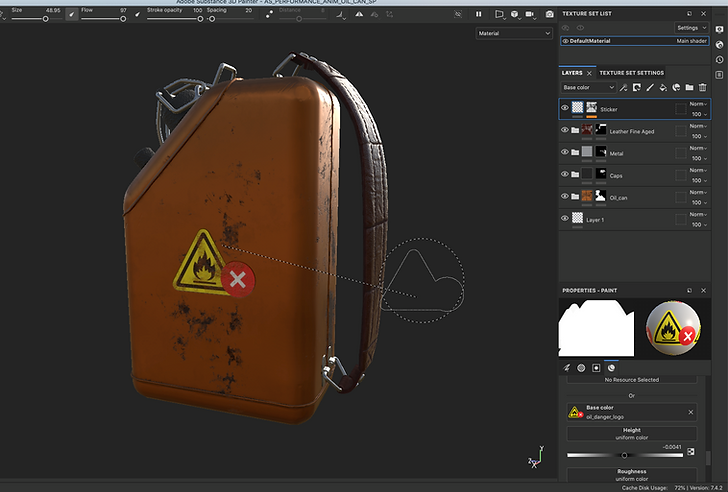Click Base color oil_danger_logo resource slot
The height and width of the screenshot is (492, 728).
click(x=631, y=412)
